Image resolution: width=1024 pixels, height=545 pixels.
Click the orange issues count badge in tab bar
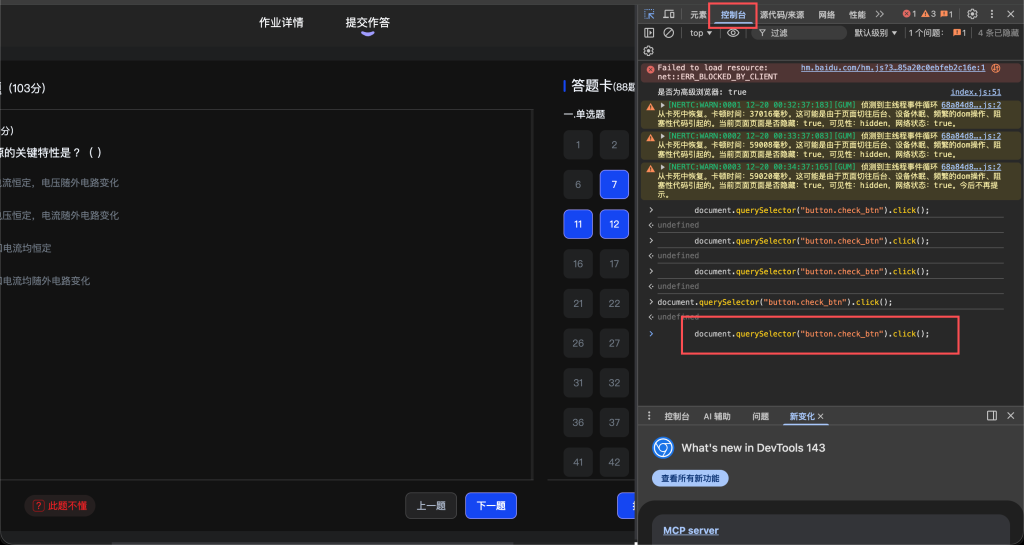(946, 14)
